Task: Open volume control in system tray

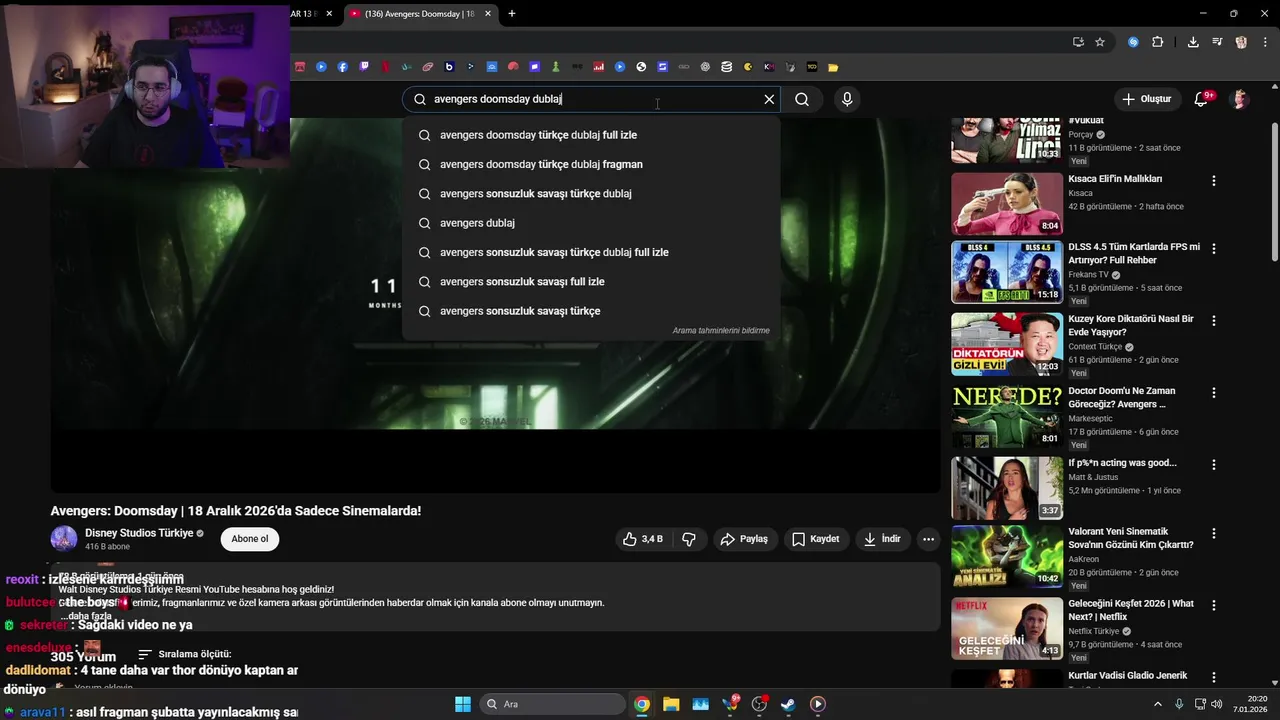Action: point(1217,704)
